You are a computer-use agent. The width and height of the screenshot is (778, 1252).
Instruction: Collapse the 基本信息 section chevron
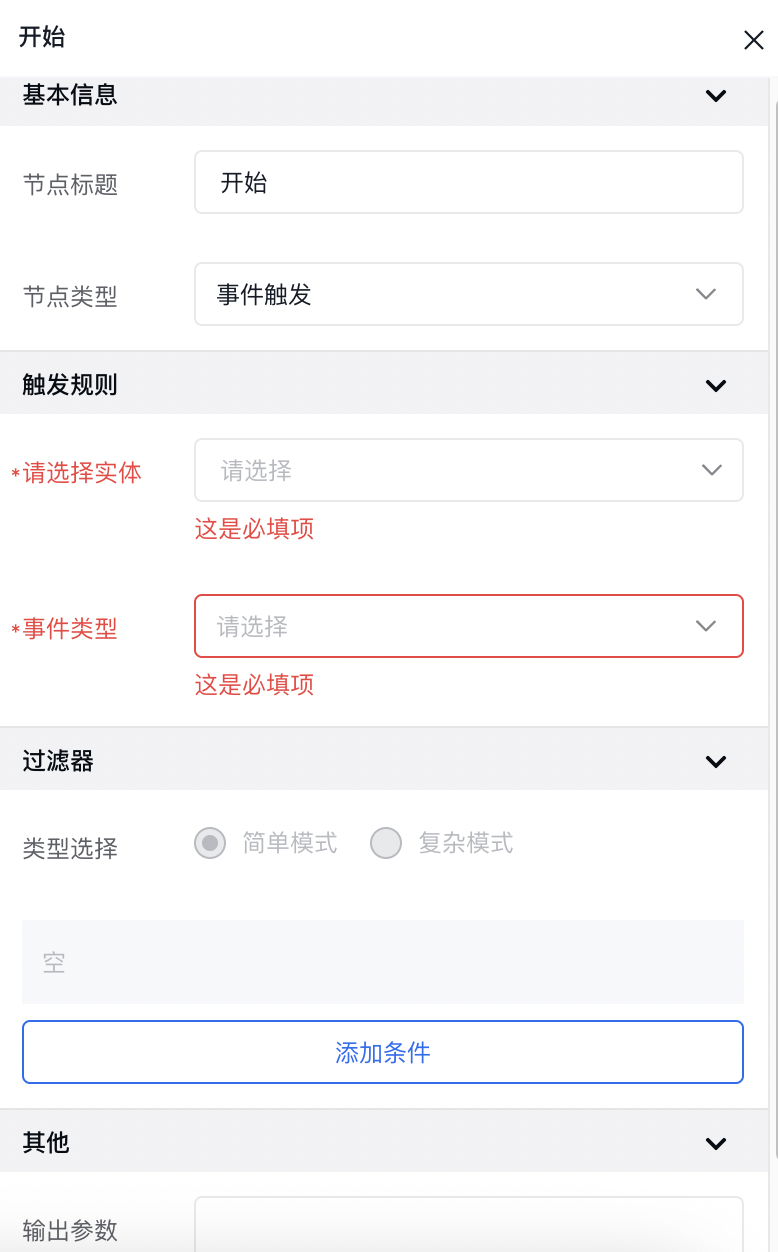[716, 96]
